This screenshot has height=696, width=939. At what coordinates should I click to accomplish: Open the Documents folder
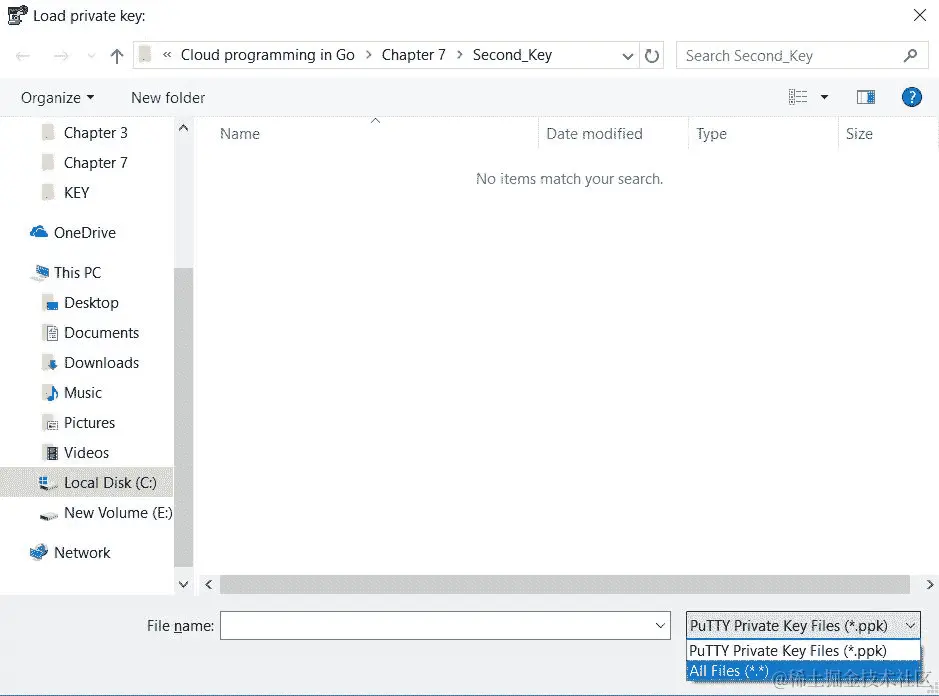tap(101, 332)
